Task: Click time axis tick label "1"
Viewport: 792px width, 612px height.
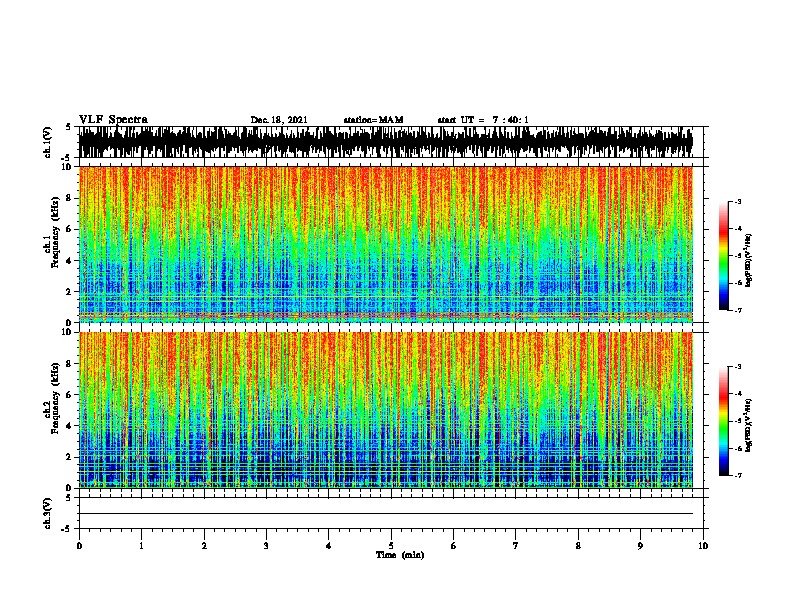Action: pos(141,546)
